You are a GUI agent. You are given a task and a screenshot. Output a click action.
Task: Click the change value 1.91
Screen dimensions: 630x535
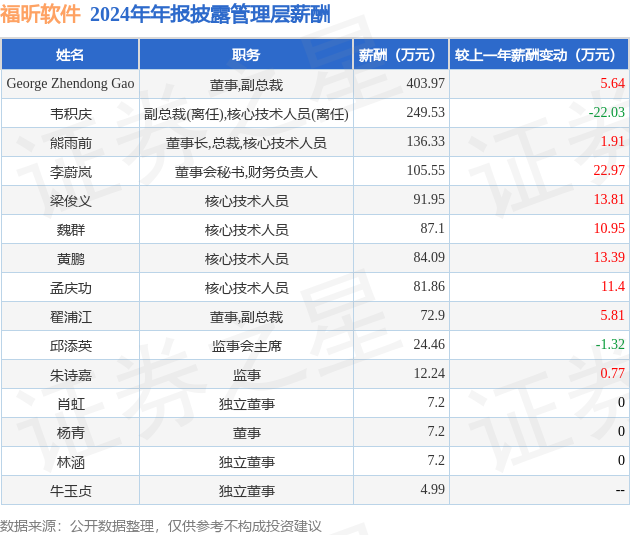612,141
